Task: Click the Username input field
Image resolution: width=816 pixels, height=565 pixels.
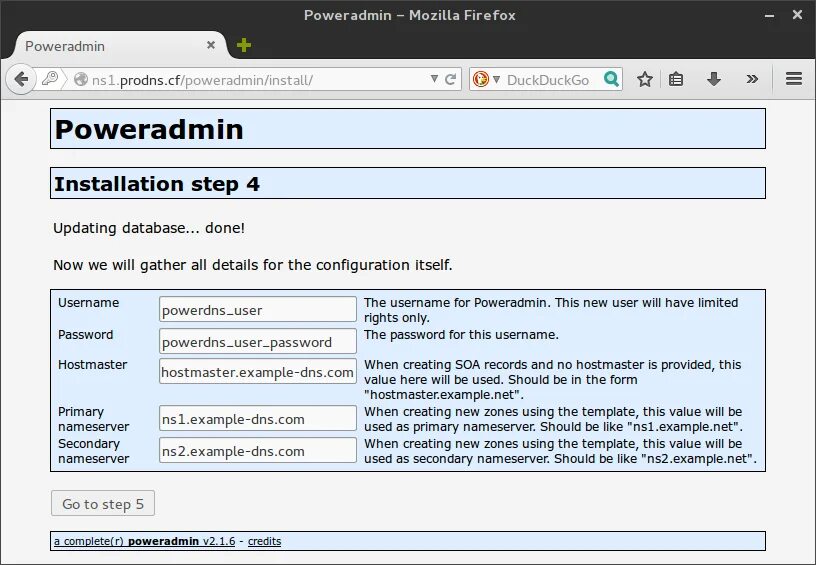Action: click(258, 309)
